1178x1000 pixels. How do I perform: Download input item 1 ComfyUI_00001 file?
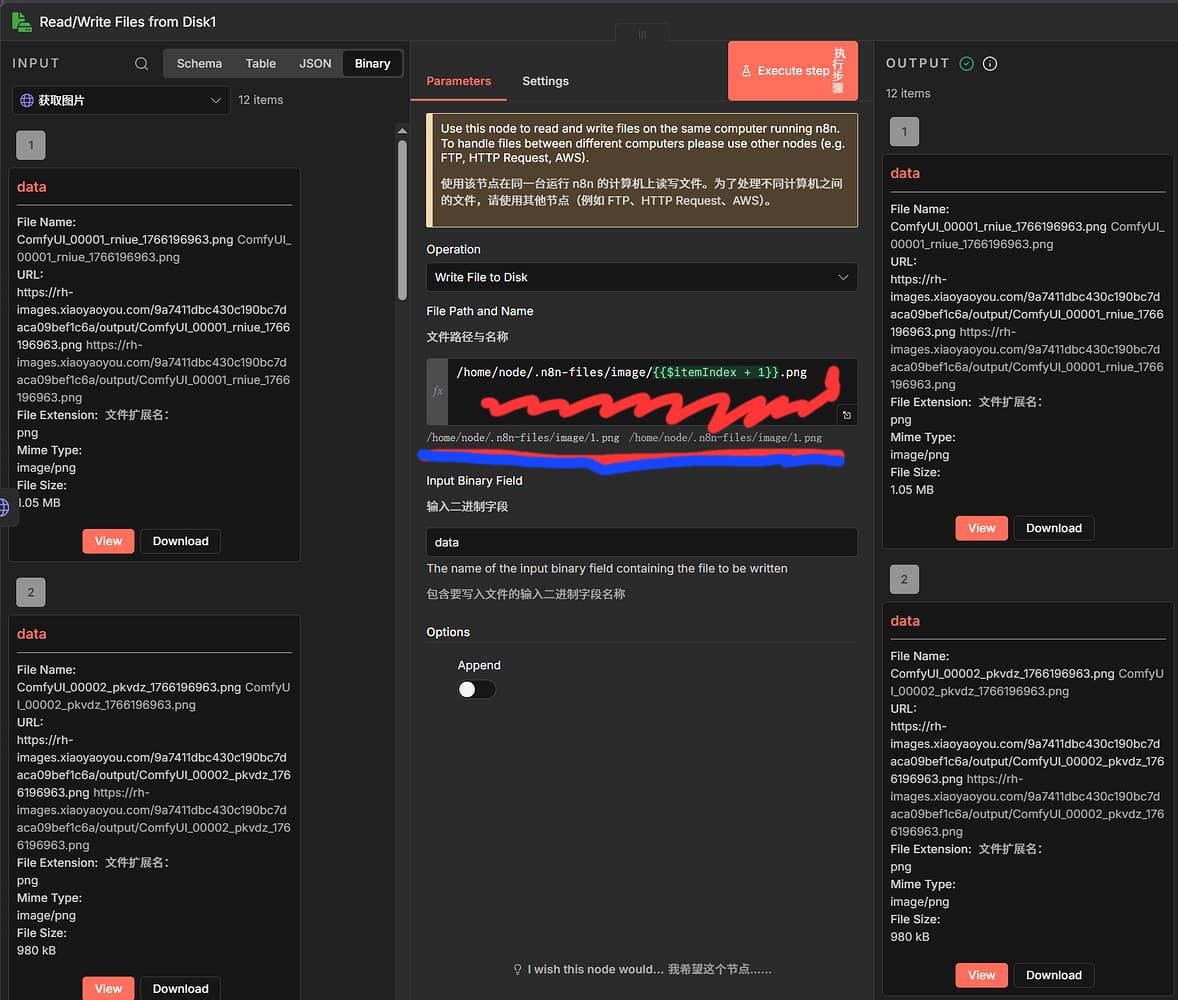(180, 542)
